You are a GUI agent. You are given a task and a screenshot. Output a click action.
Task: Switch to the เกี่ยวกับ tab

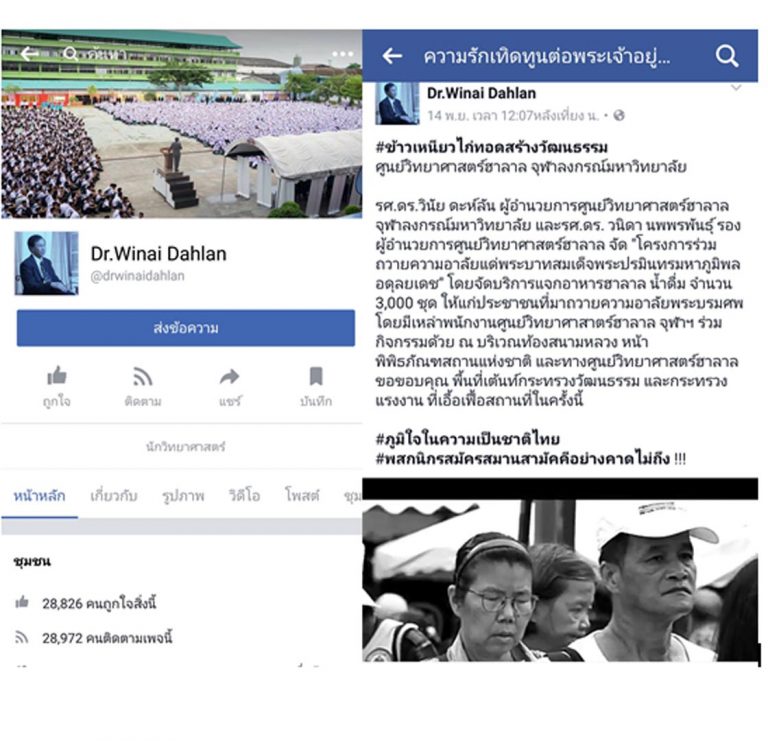click(114, 496)
